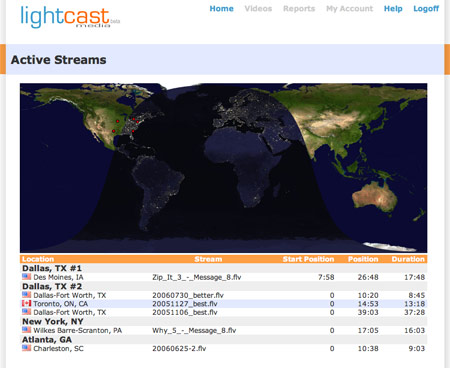Click Logoff in the top navigation

point(426,9)
